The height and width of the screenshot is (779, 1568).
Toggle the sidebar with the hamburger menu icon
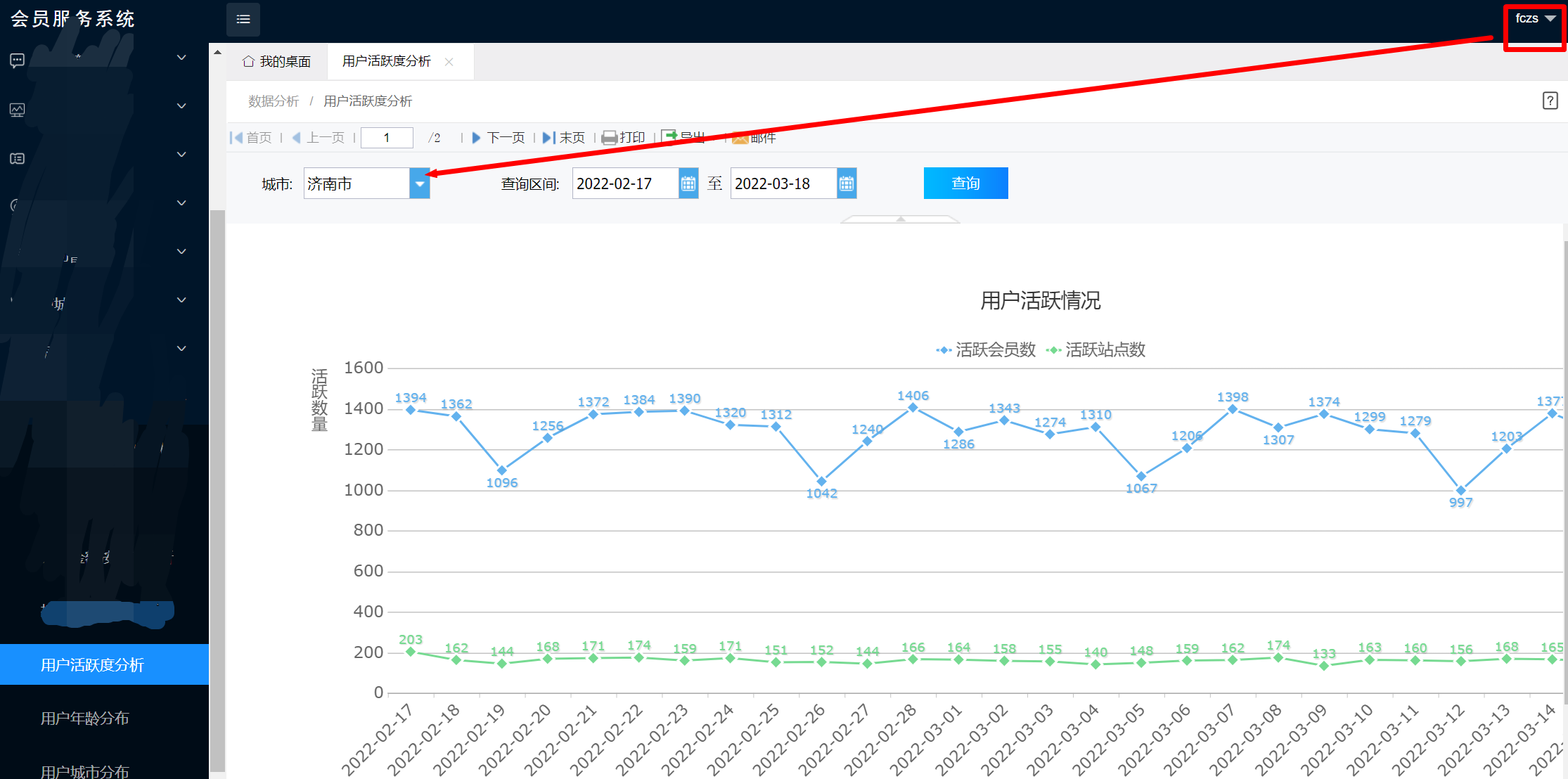(243, 19)
